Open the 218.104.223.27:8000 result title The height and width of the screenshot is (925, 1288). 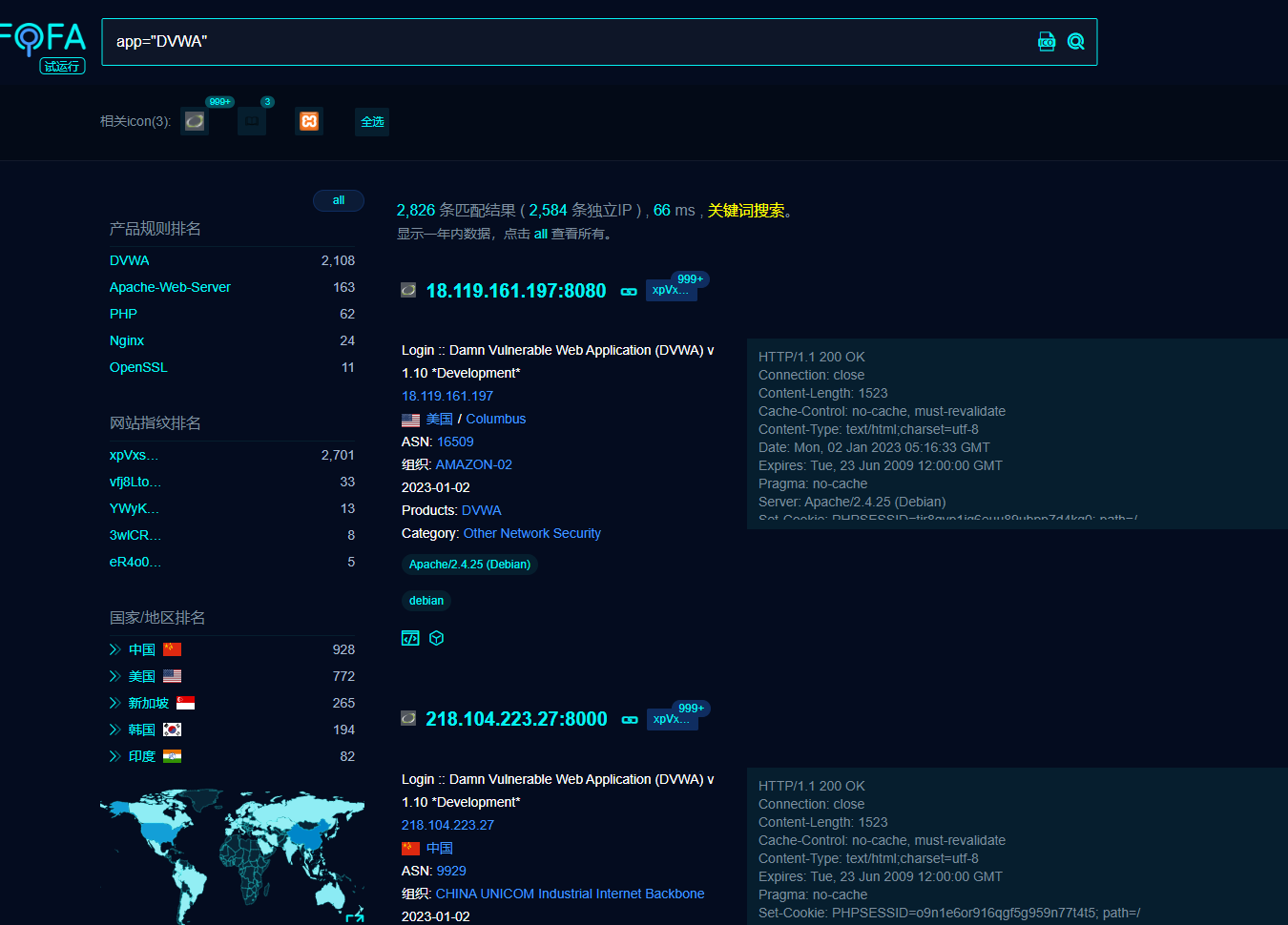pos(516,719)
